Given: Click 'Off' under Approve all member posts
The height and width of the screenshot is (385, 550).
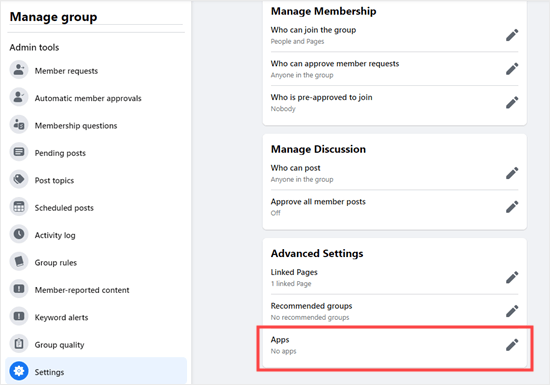Looking at the screenshot, I should (275, 213).
